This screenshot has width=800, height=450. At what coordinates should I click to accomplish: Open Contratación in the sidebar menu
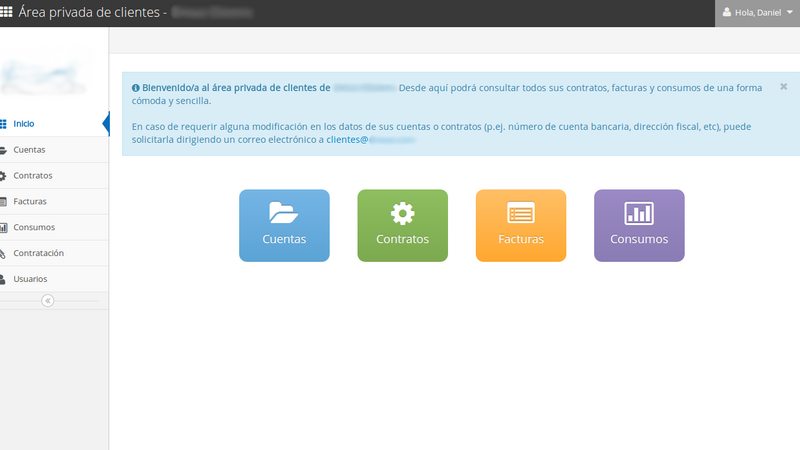(54, 253)
